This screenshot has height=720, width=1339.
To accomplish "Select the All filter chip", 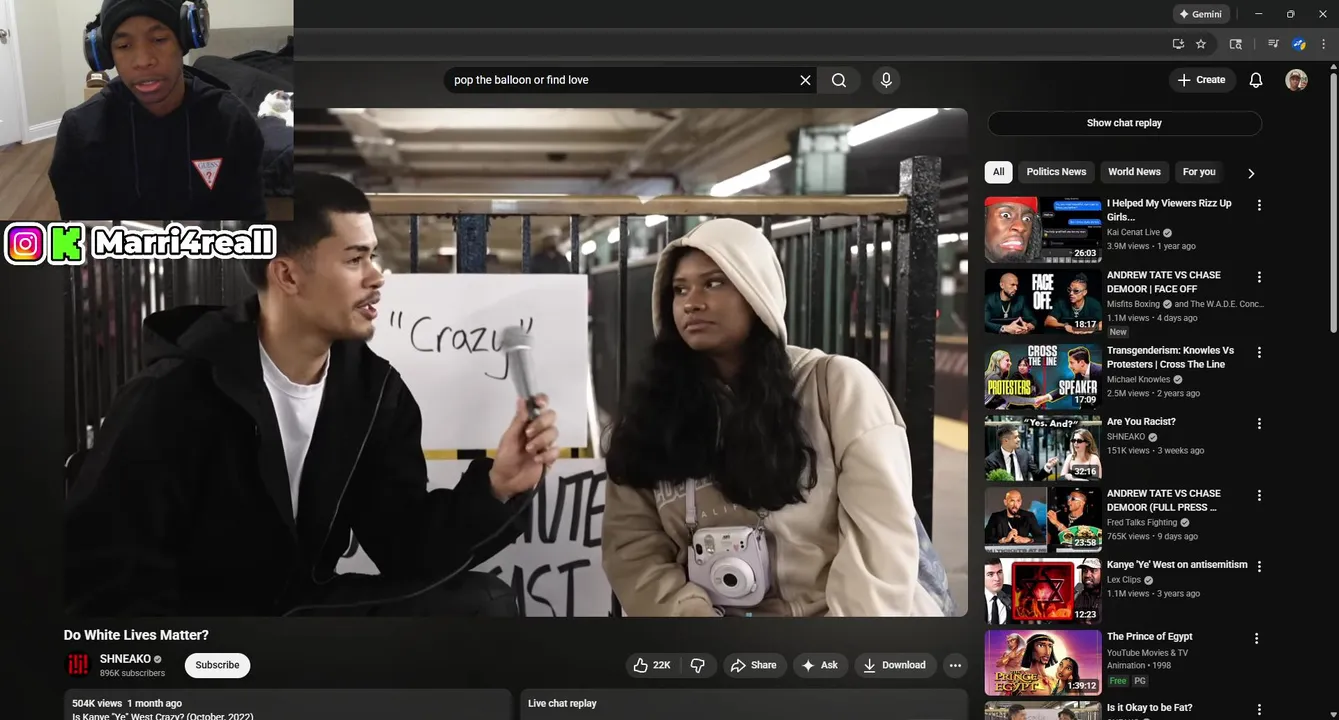I will coord(998,172).
